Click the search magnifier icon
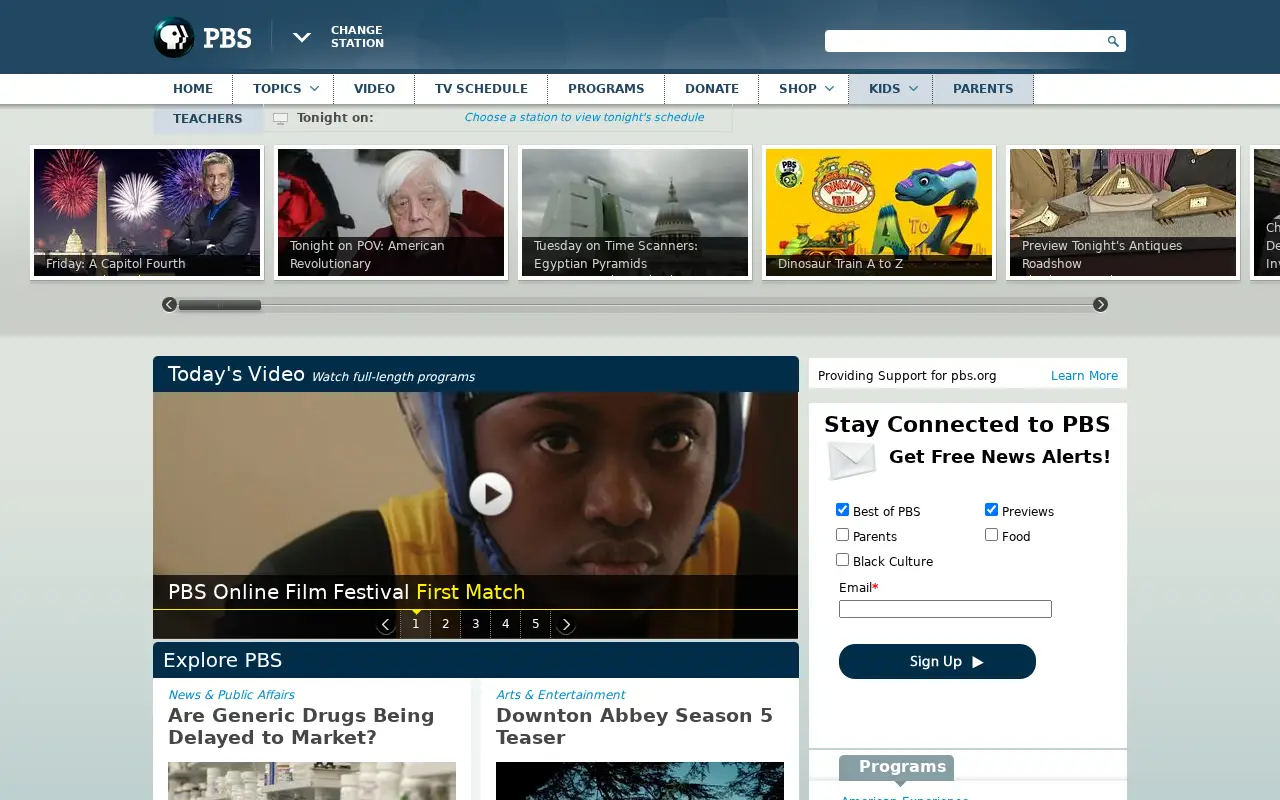This screenshot has height=800, width=1280. (1113, 41)
